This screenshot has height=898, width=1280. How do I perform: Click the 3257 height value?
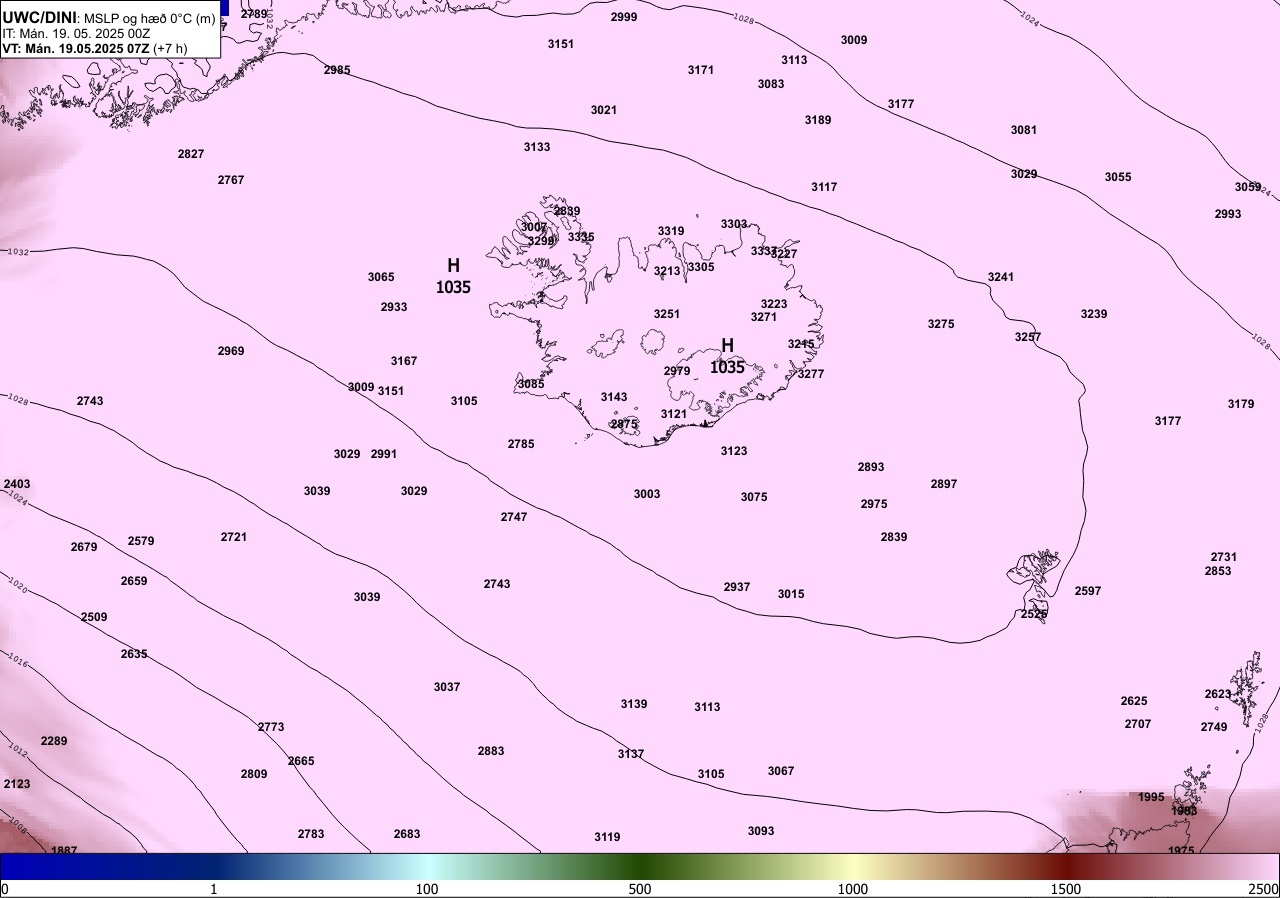pos(1028,337)
